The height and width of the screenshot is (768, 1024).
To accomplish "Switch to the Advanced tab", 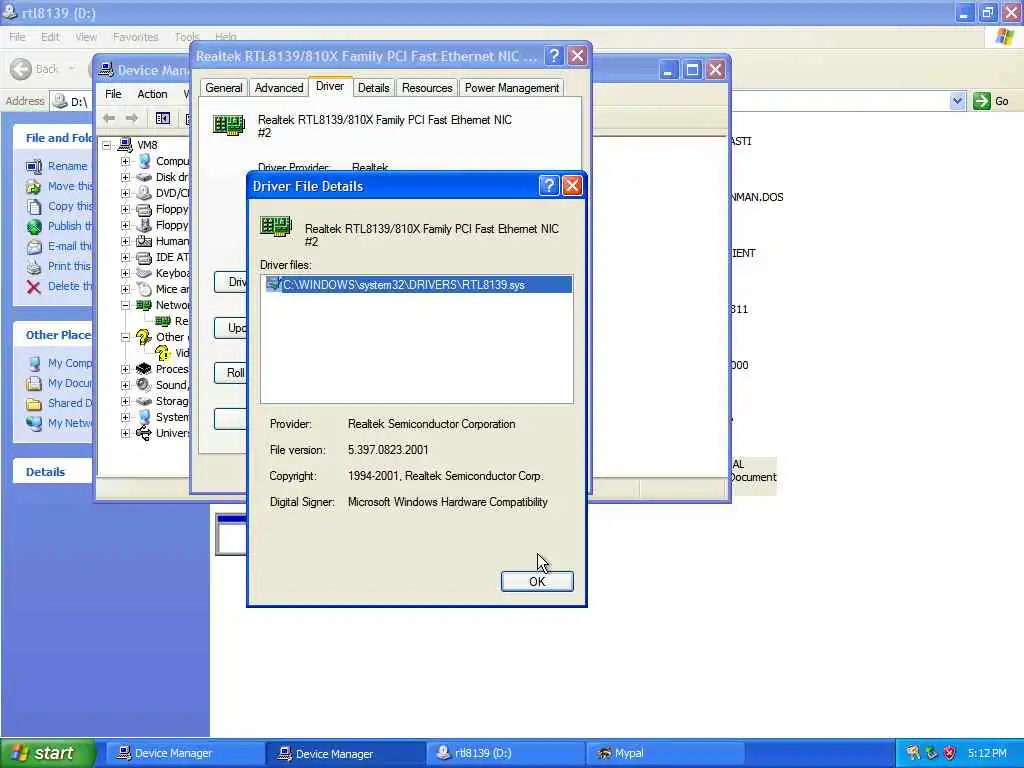I will tap(279, 88).
